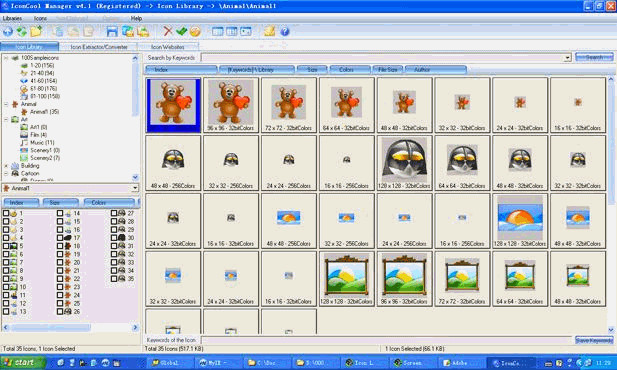
Task: Click the green checkmark toolbar icon
Action: click(181, 31)
